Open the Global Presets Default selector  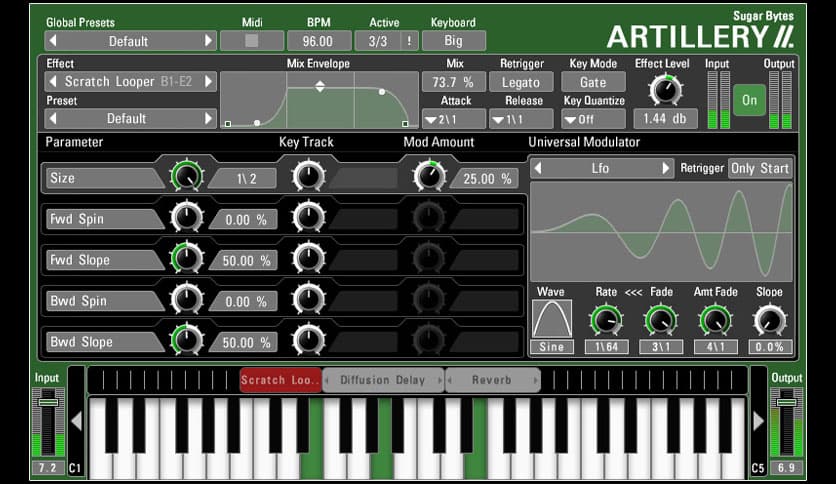click(x=130, y=41)
